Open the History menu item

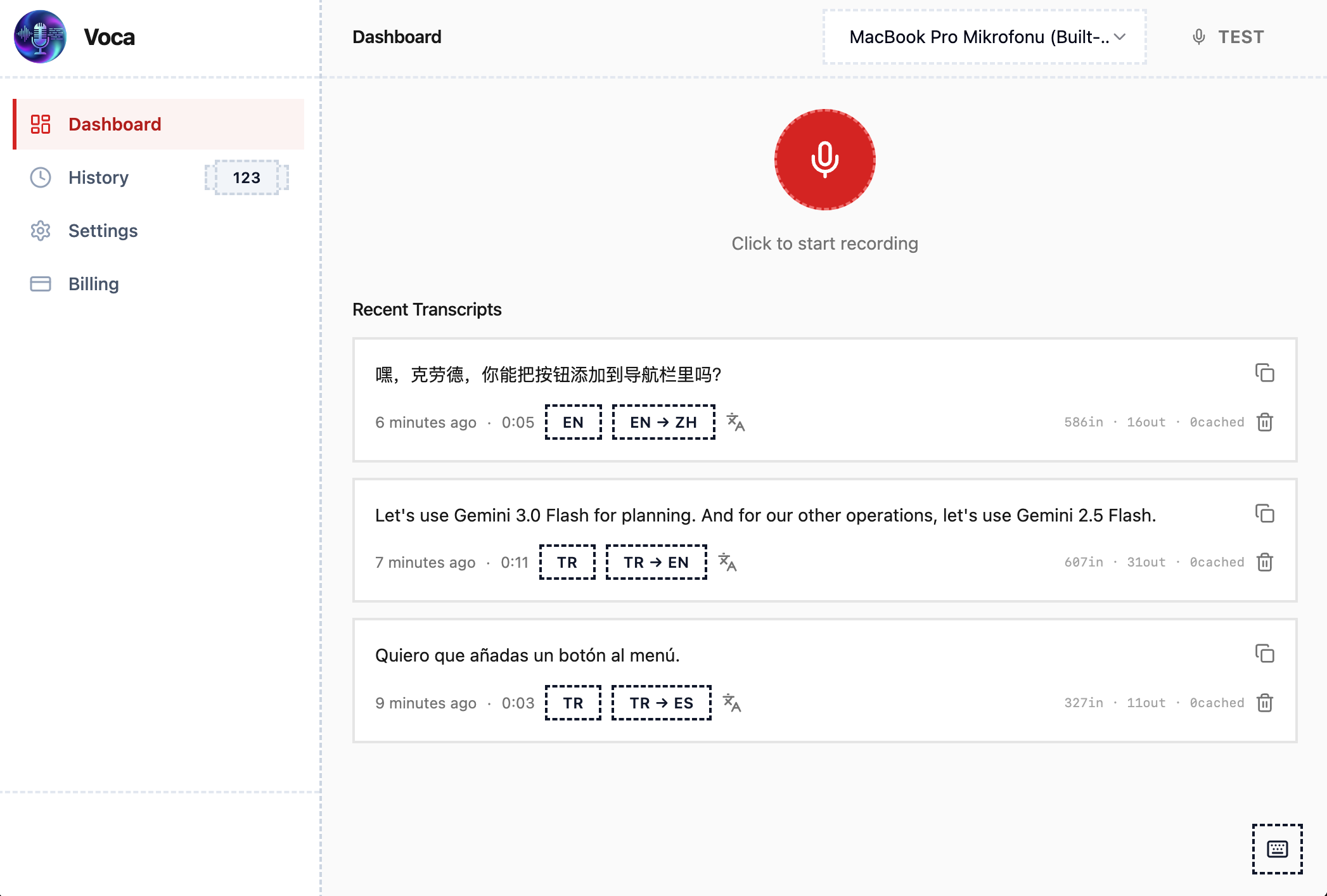coord(98,177)
